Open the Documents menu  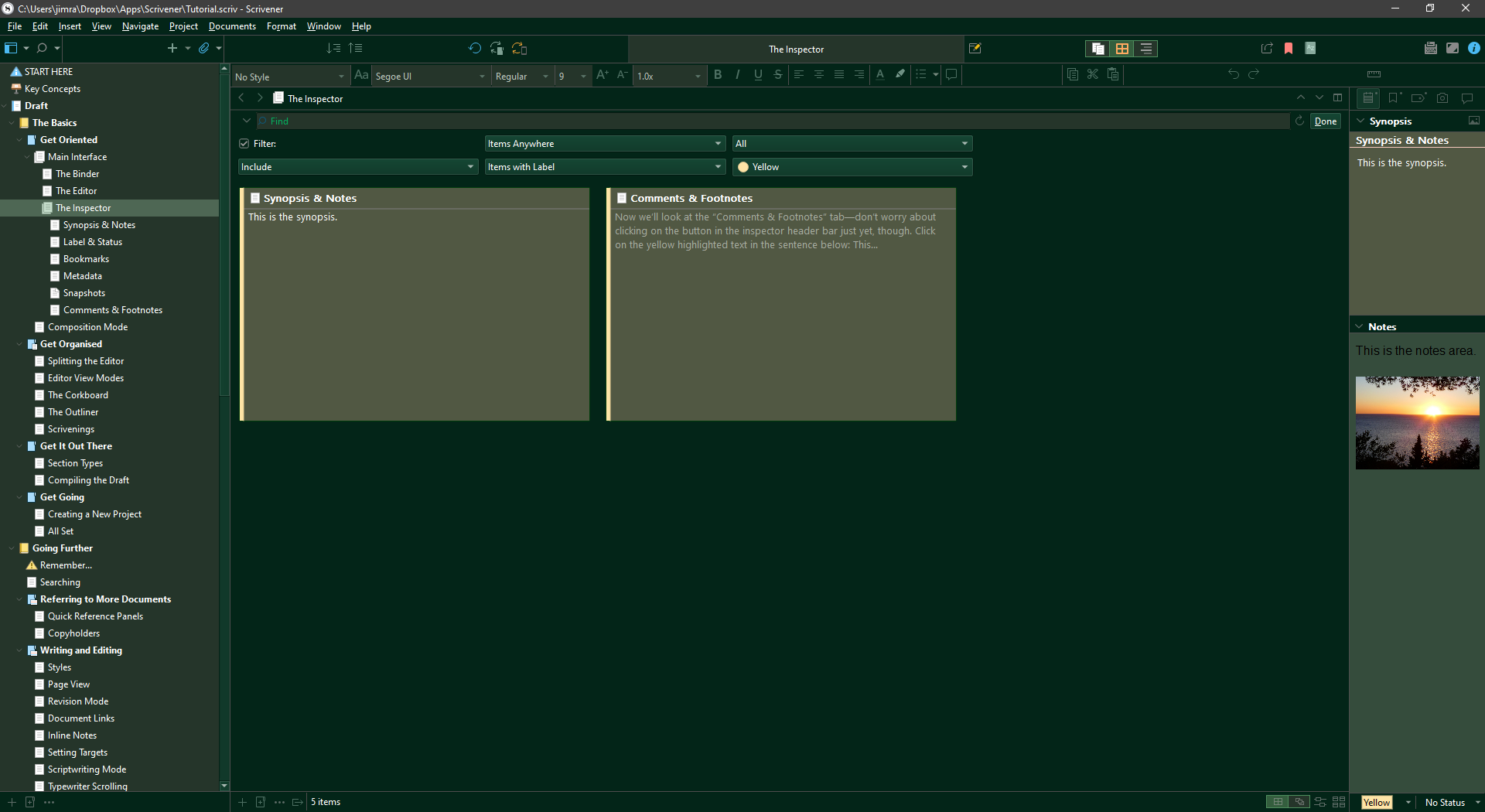point(232,26)
